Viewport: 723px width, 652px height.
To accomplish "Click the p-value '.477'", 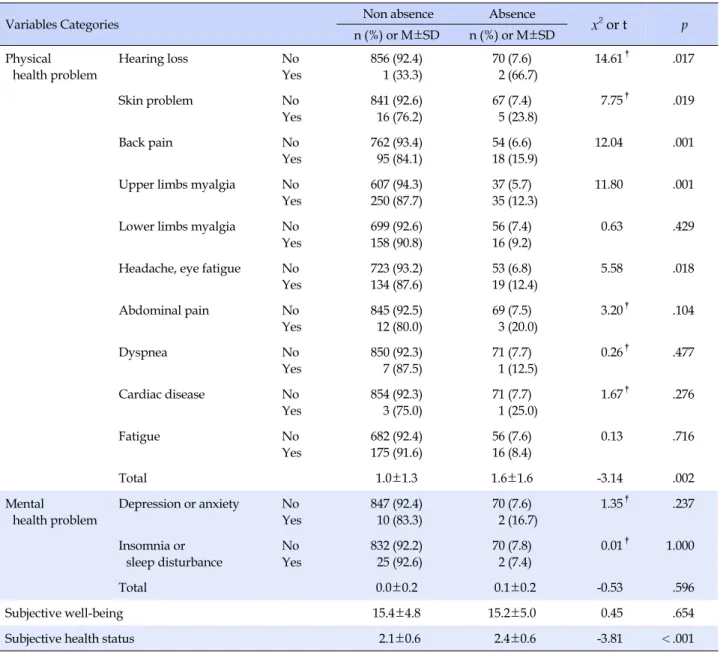I will click(683, 352).
